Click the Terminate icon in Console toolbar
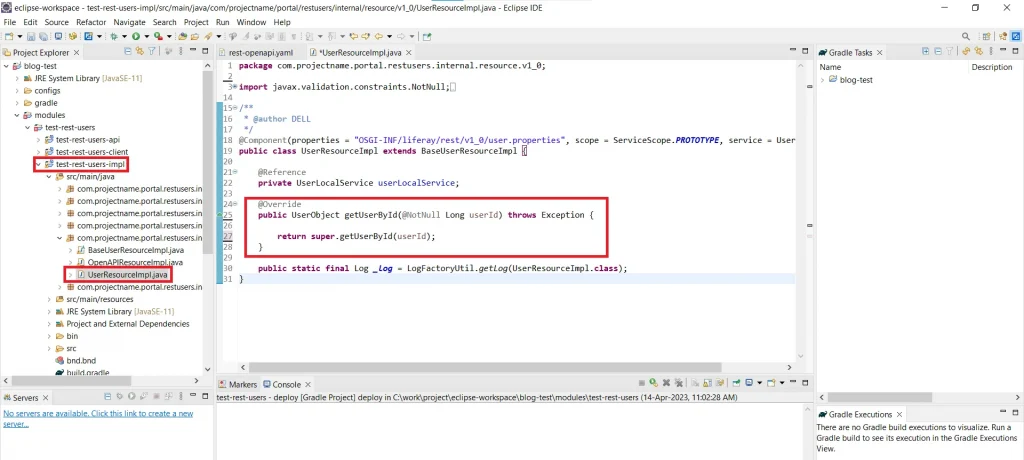The width and height of the screenshot is (1024, 460). click(642, 383)
